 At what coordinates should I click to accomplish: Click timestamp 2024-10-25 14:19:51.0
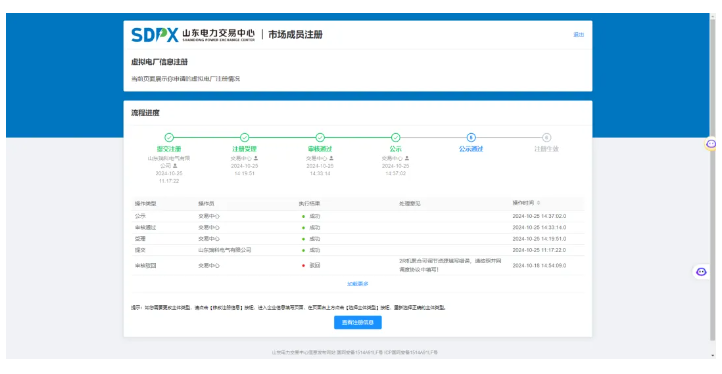click(539, 239)
